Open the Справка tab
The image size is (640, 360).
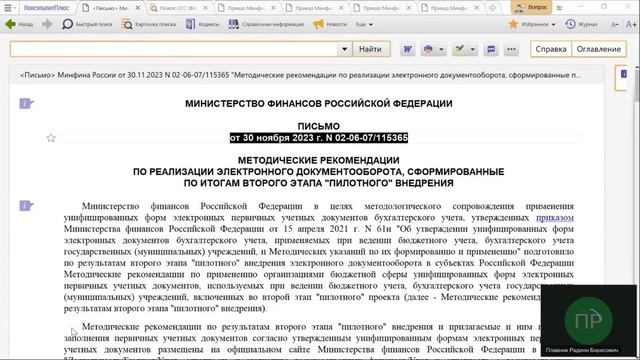pyautogui.click(x=551, y=49)
